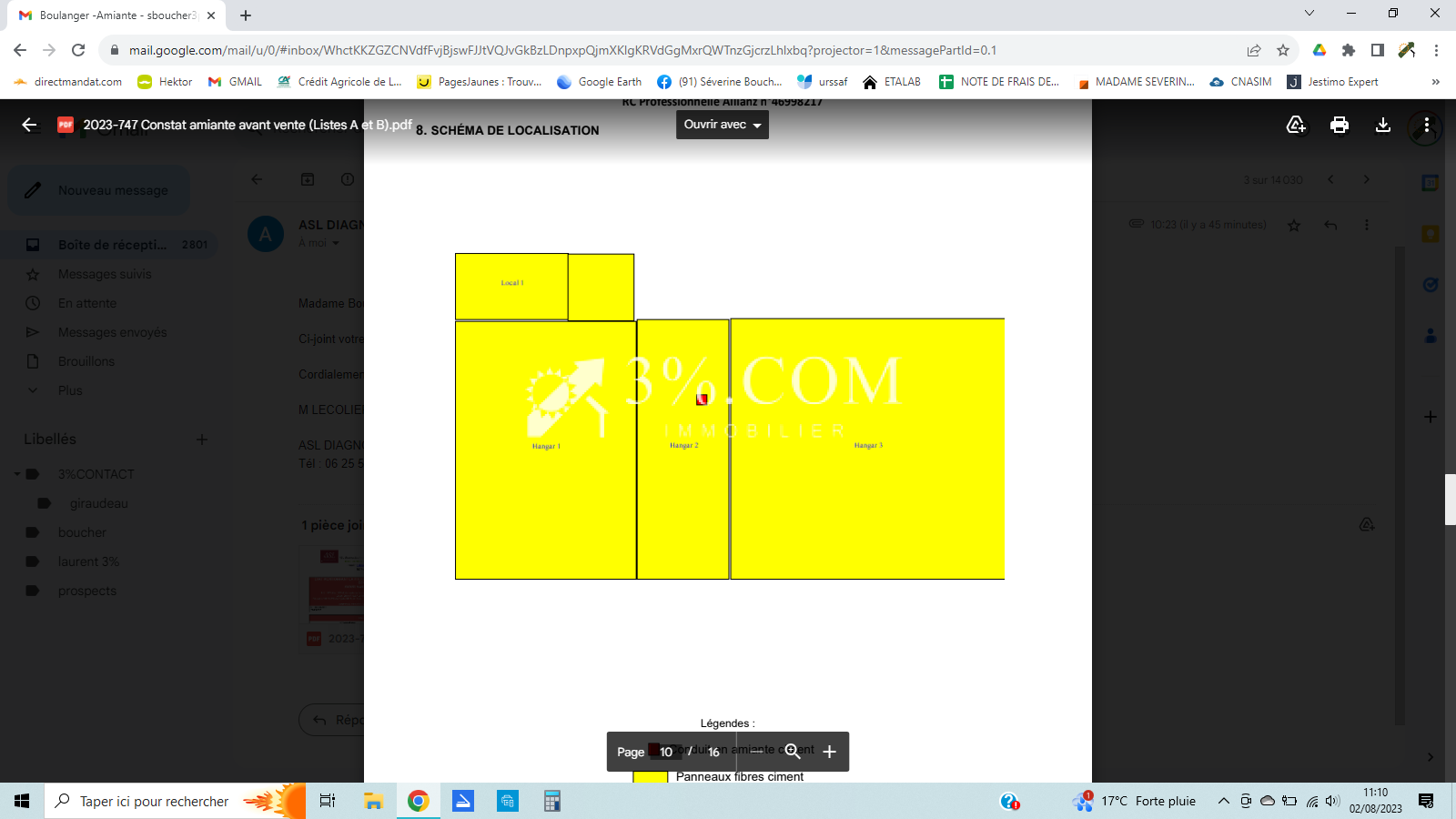The height and width of the screenshot is (819, 1456).
Task: Show hidden system tray icons
Action: click(x=1223, y=801)
